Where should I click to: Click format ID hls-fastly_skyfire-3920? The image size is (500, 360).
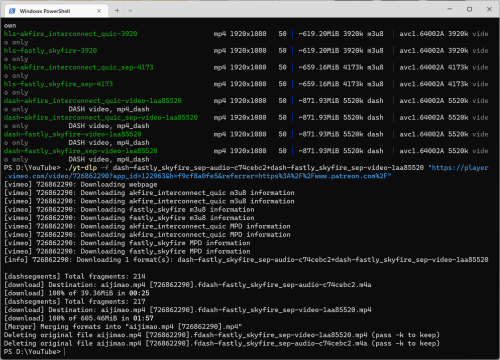50,50
